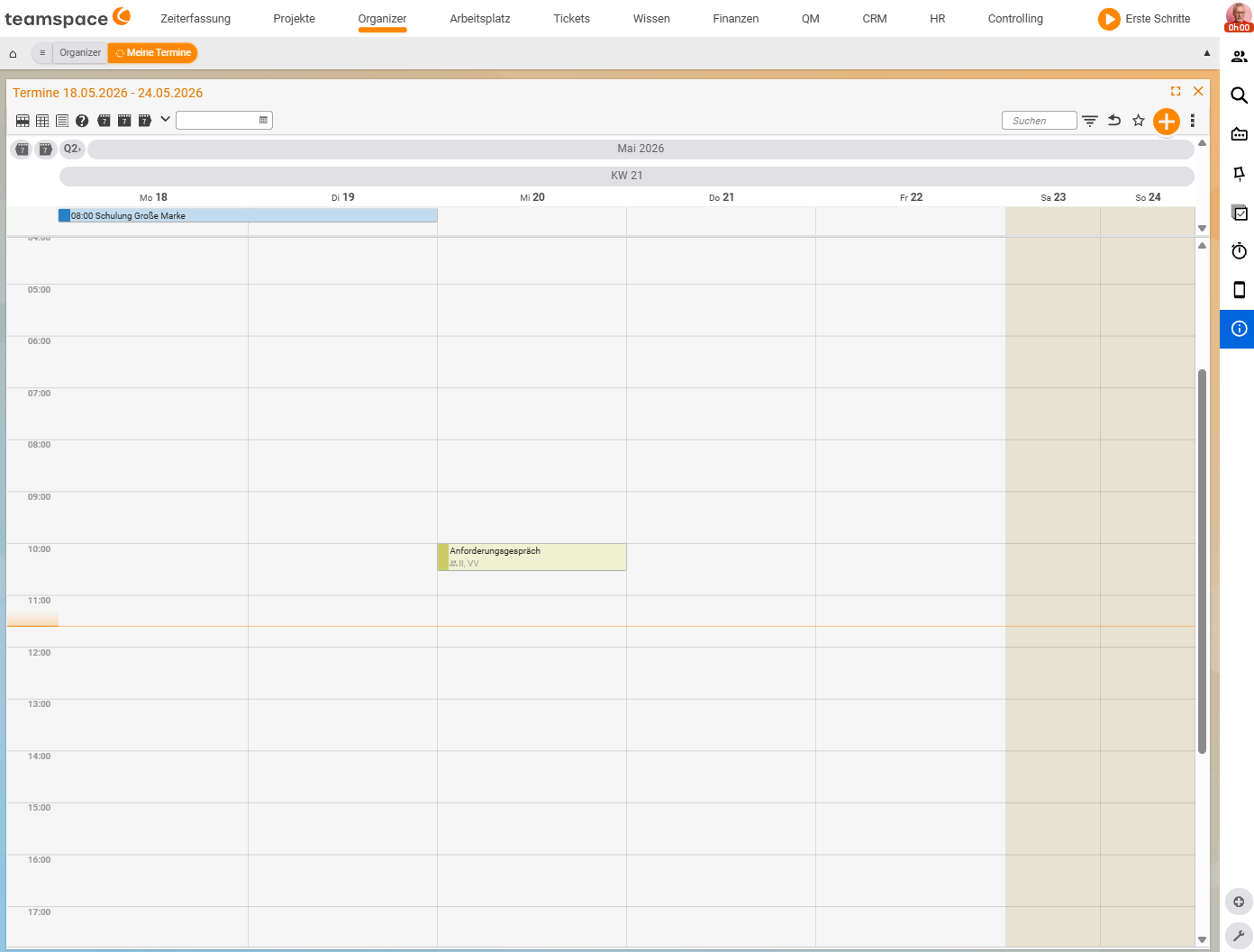
Task: Open the Anforderungsgespräch appointment
Action: [532, 557]
